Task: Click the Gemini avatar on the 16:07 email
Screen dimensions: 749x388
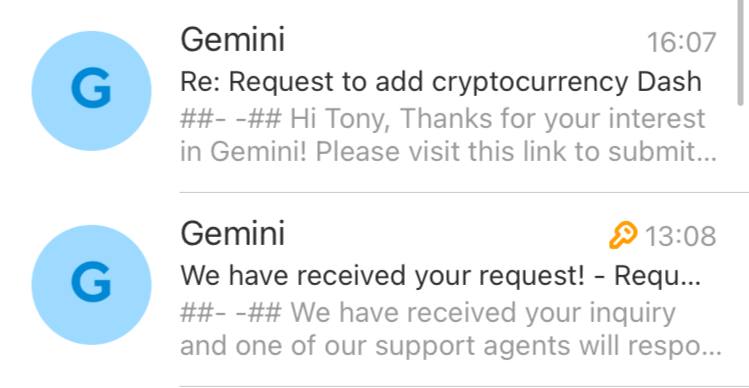Action: [91, 91]
